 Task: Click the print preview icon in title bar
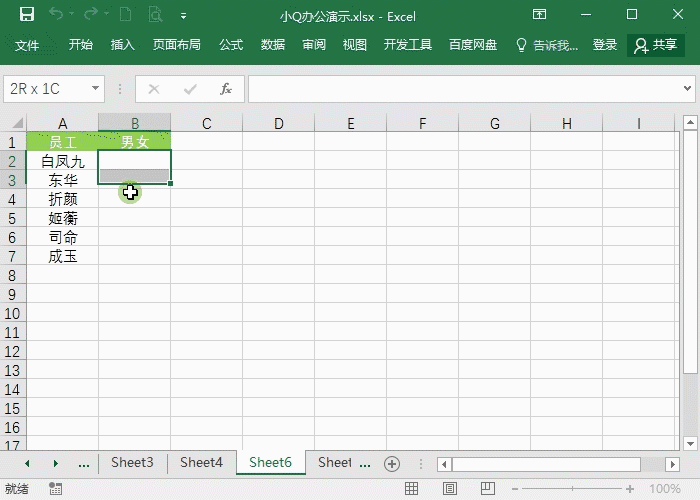point(155,15)
